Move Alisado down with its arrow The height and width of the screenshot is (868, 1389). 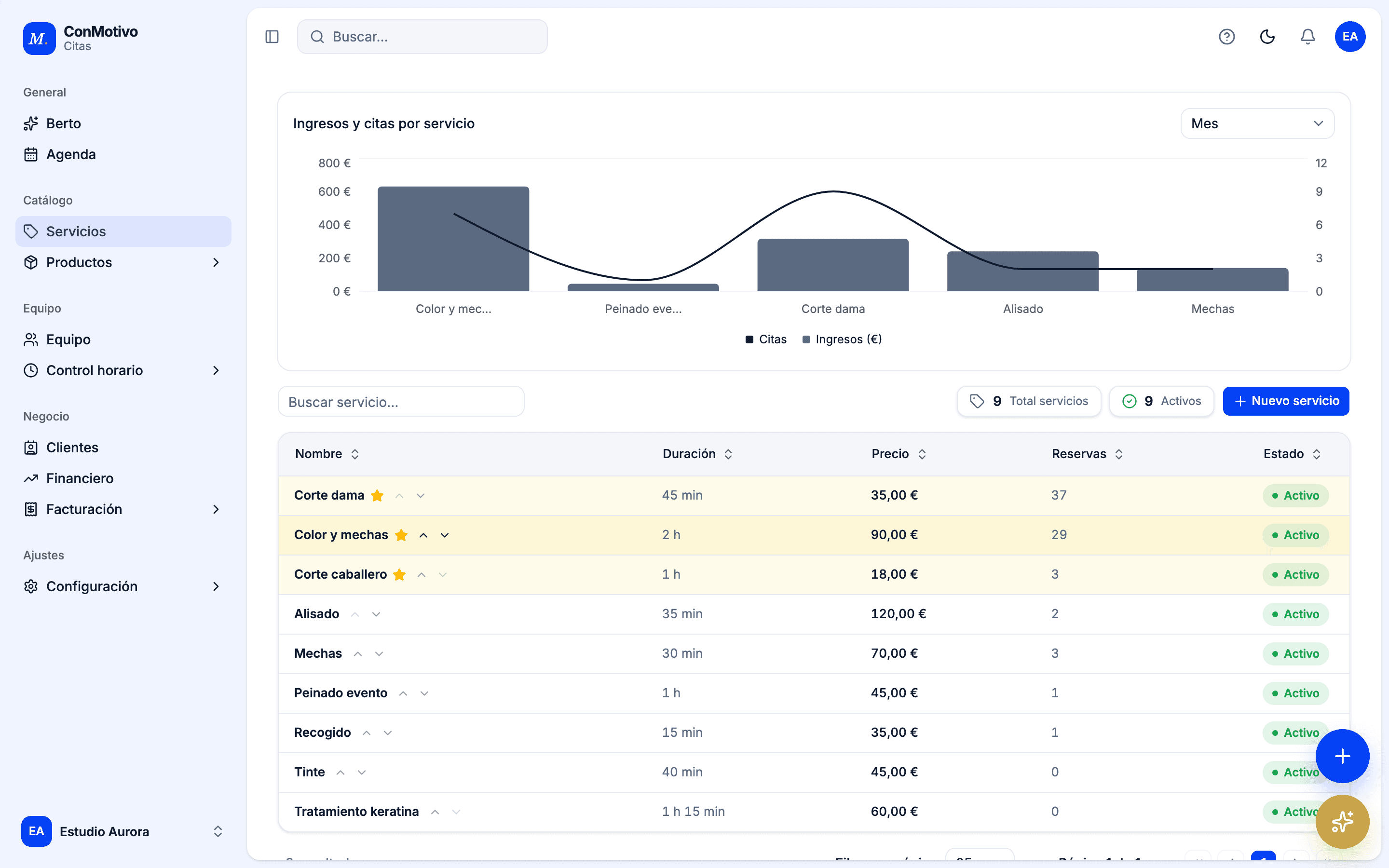click(x=376, y=614)
